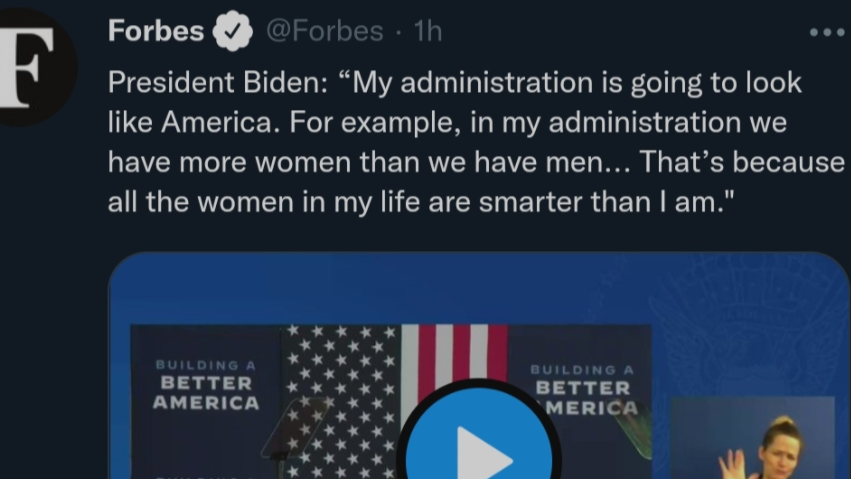Click the left "Building a Better America" sign

click(205, 384)
